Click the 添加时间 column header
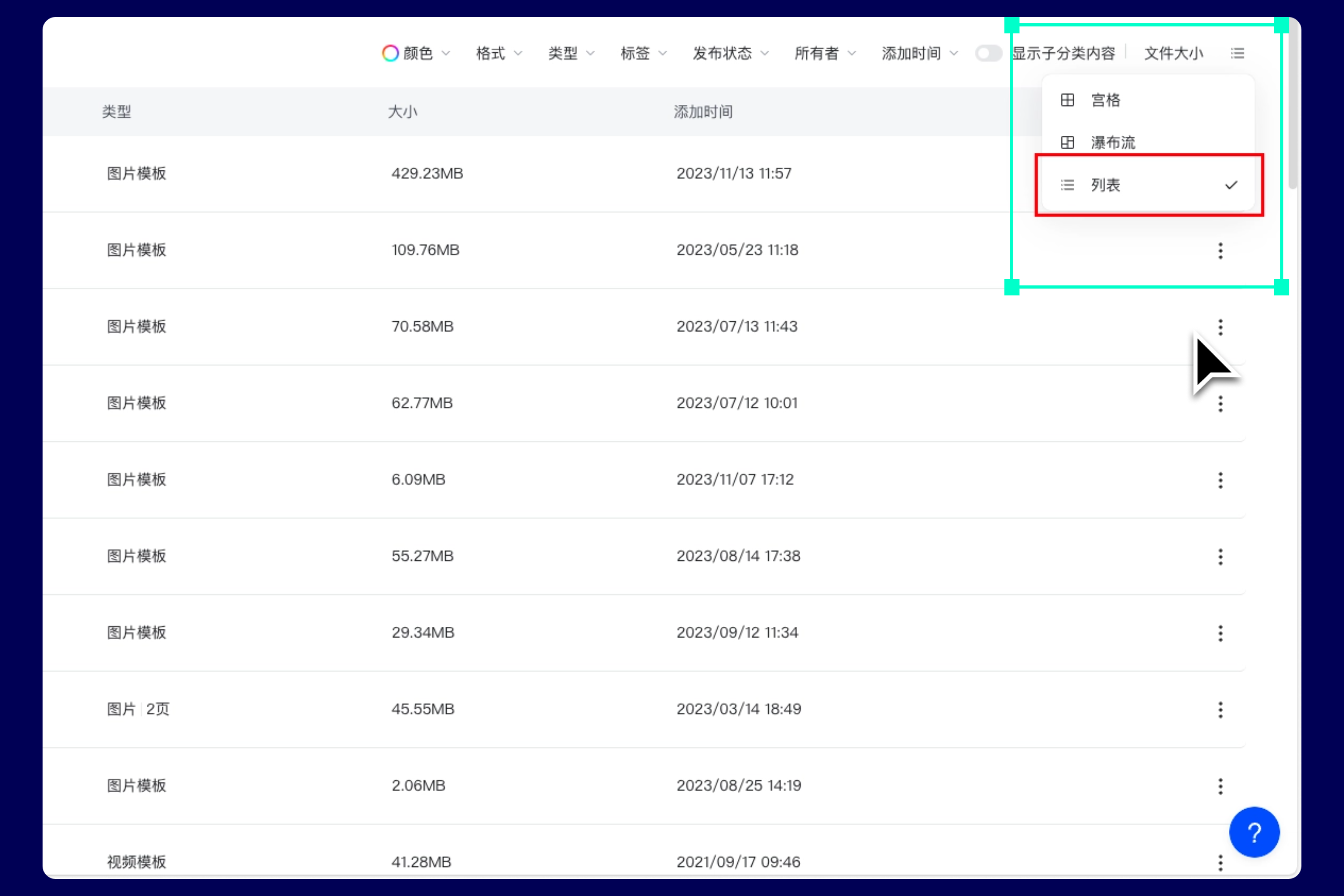This screenshot has height=896, width=1344. [x=703, y=112]
